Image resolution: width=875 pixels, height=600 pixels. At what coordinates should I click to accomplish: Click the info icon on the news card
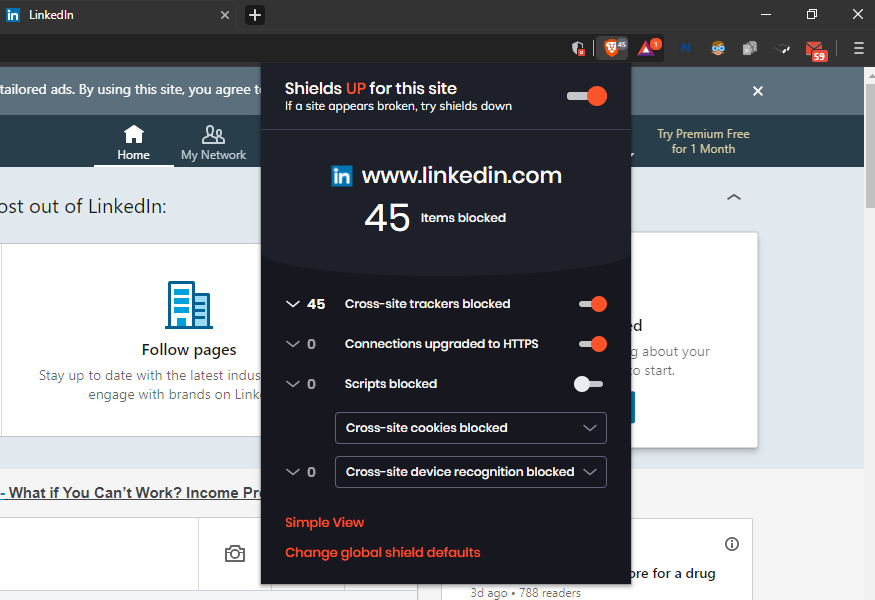pos(732,544)
